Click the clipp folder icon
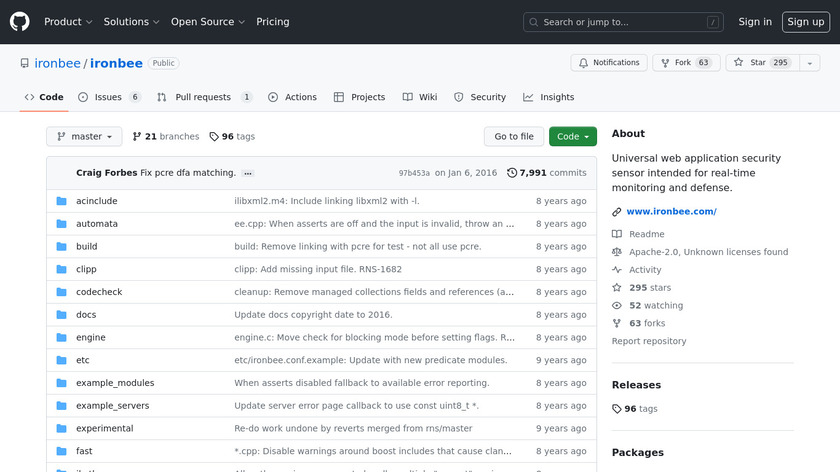Viewport: 840px width, 472px height. click(62, 269)
